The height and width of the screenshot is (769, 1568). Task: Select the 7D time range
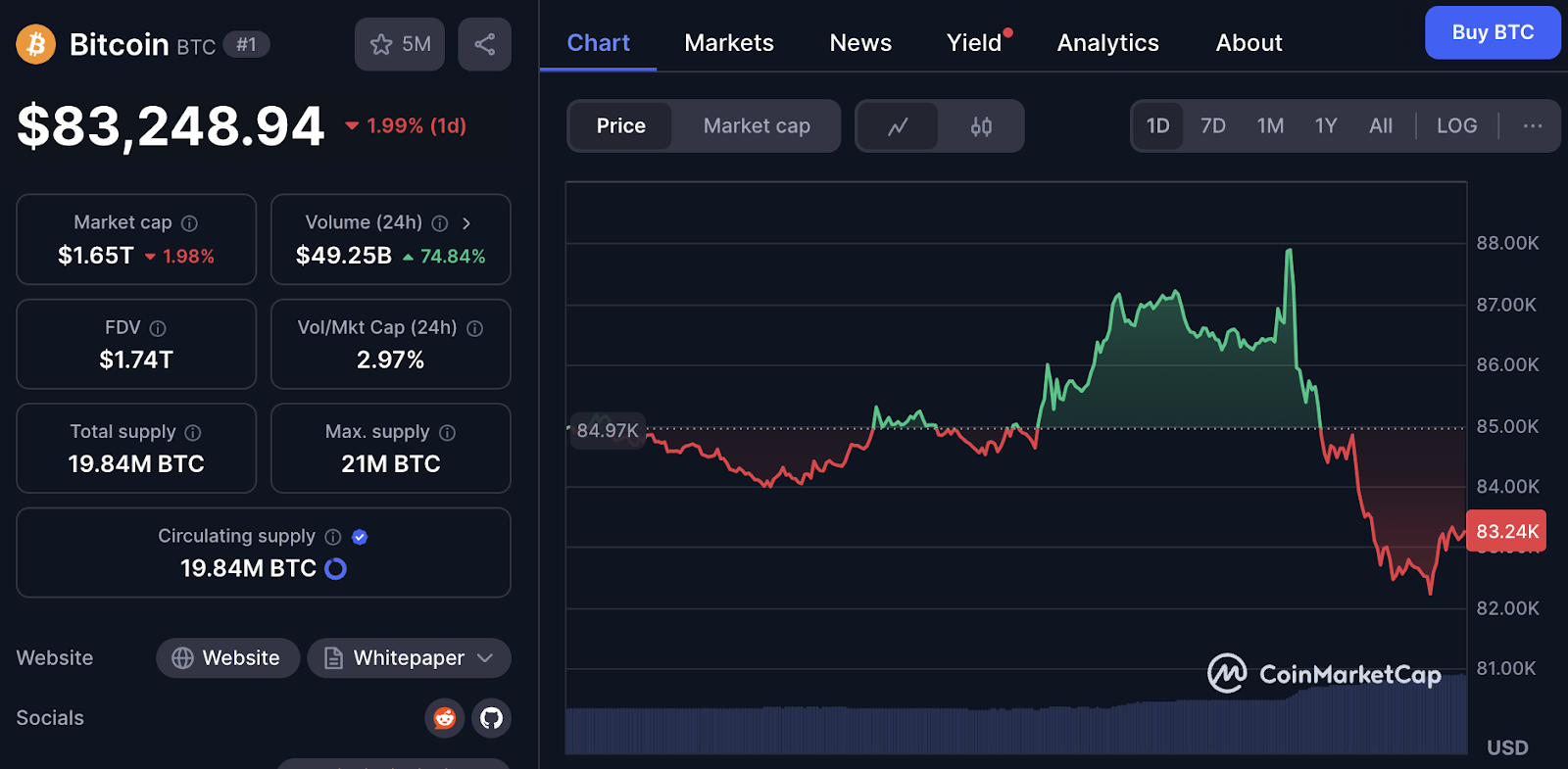[1213, 126]
